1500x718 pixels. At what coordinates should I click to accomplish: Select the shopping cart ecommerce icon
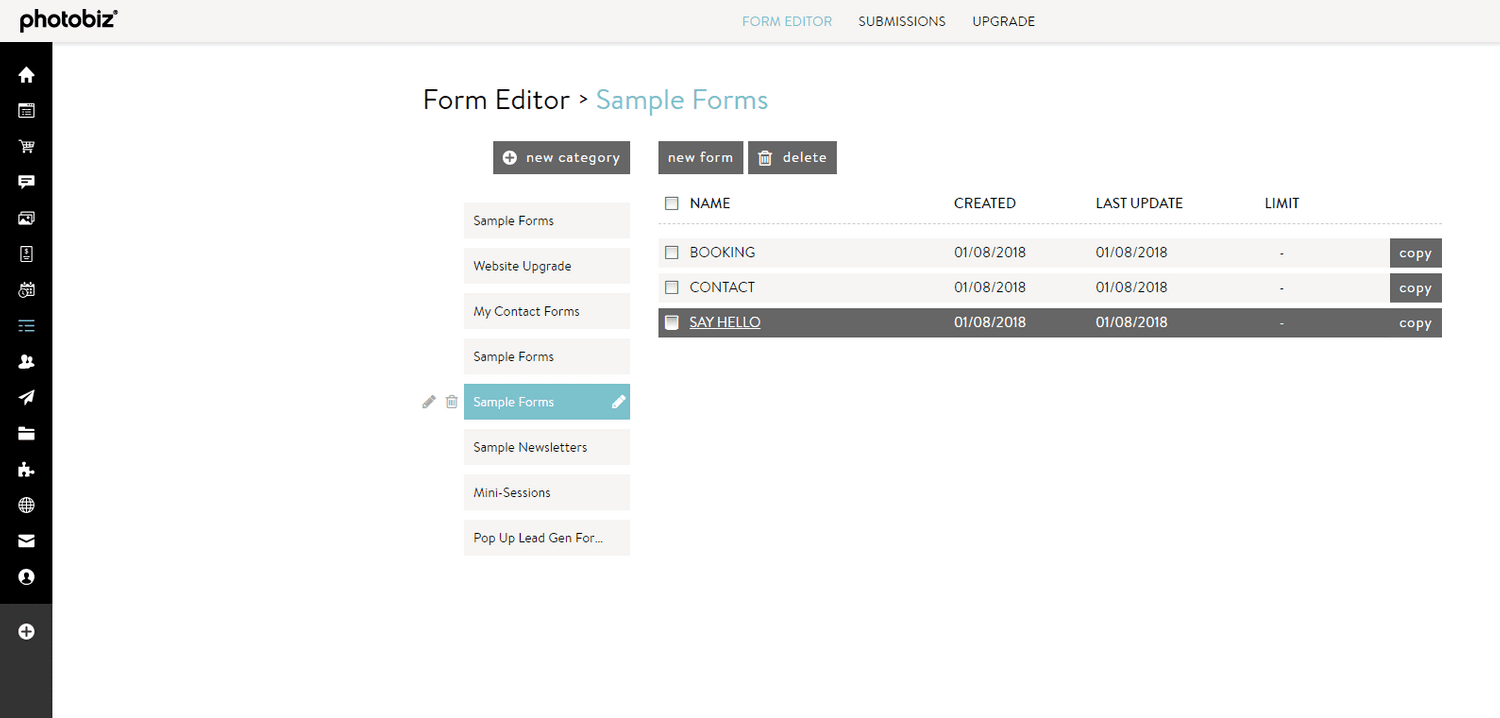pos(26,146)
